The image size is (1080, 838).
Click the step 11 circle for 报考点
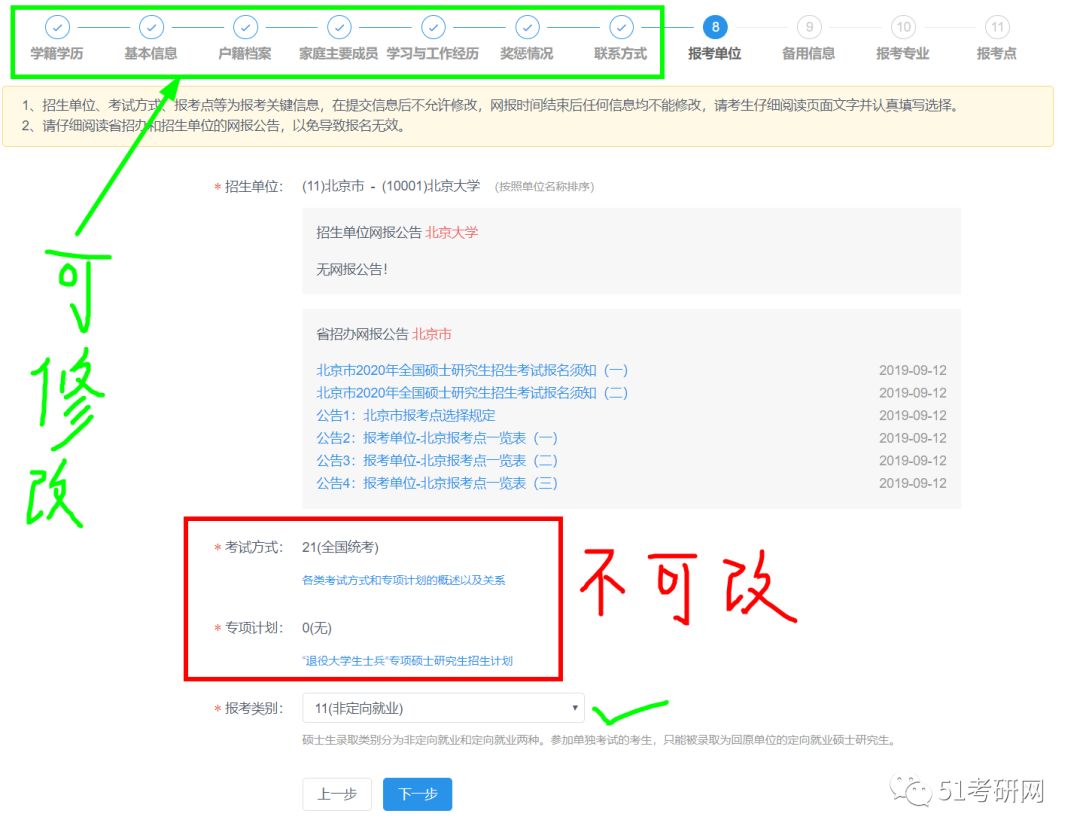tap(997, 28)
